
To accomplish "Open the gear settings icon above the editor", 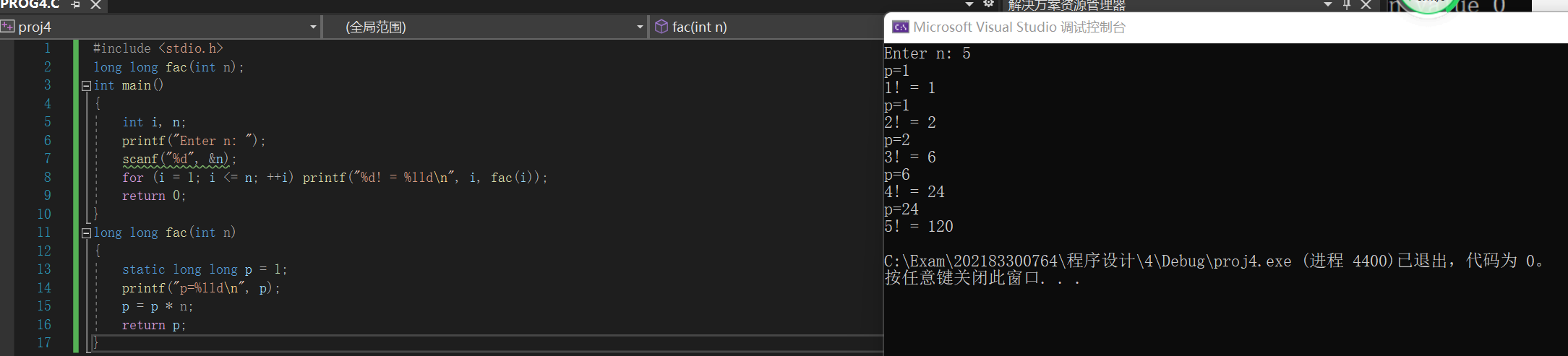I will (988, 4).
